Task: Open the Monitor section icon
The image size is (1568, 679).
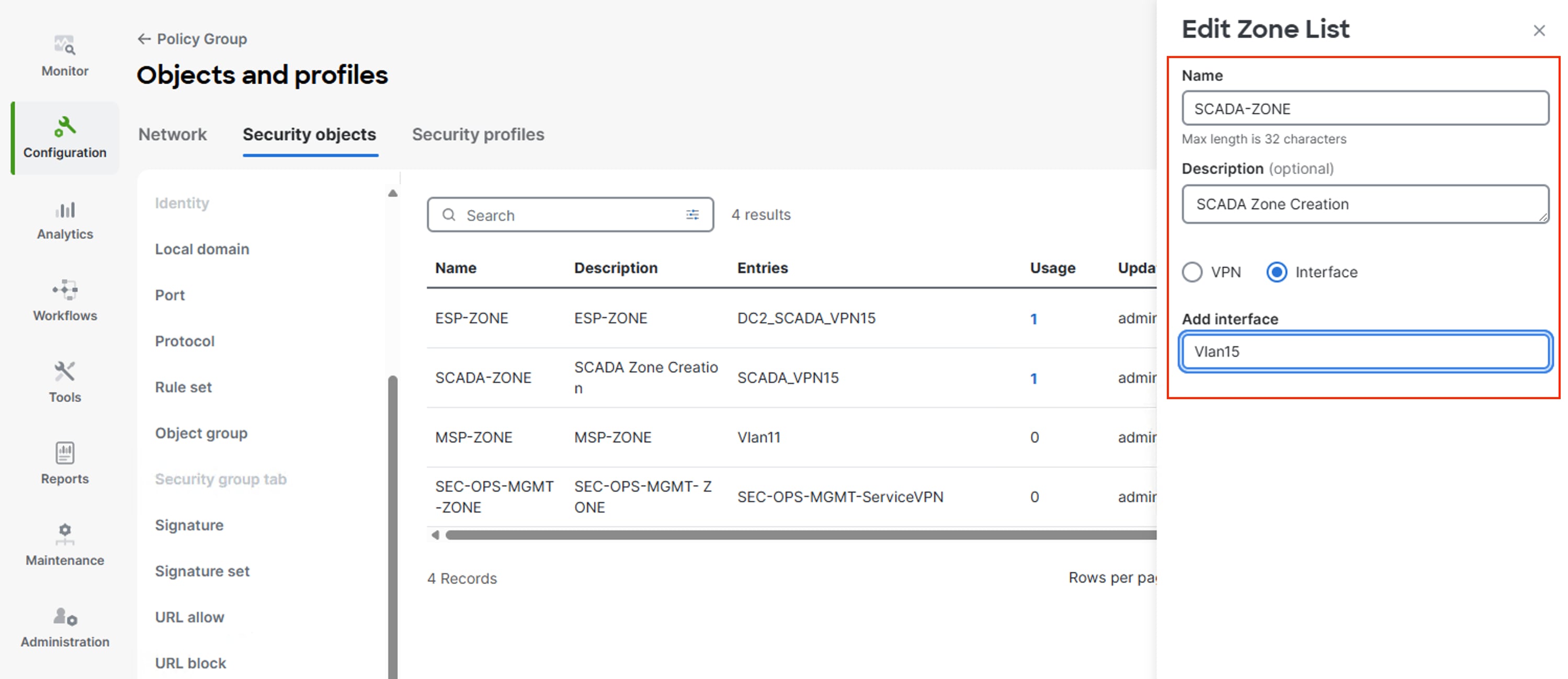Action: pyautogui.click(x=64, y=45)
